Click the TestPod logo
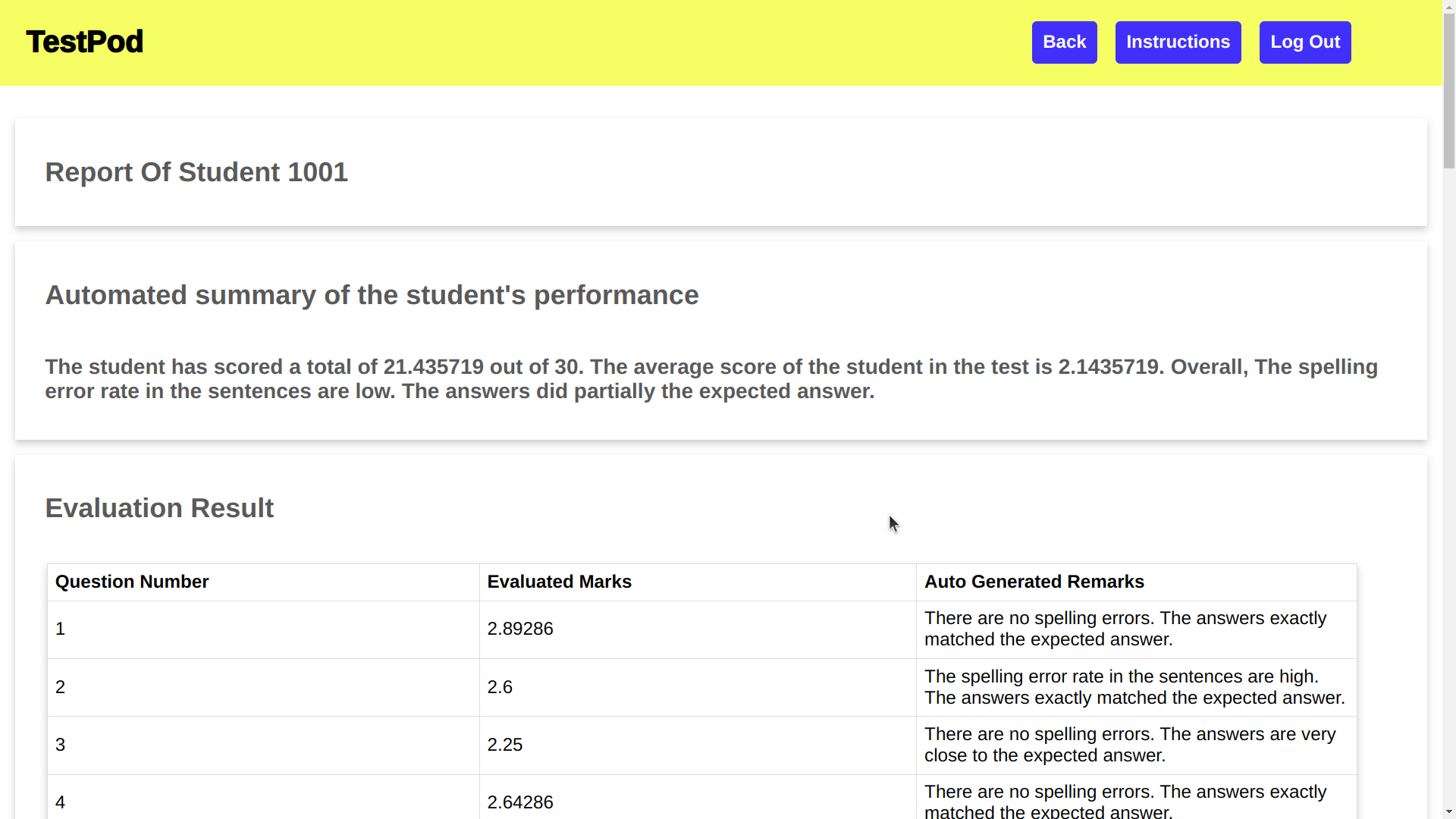1456x819 pixels. (x=84, y=42)
